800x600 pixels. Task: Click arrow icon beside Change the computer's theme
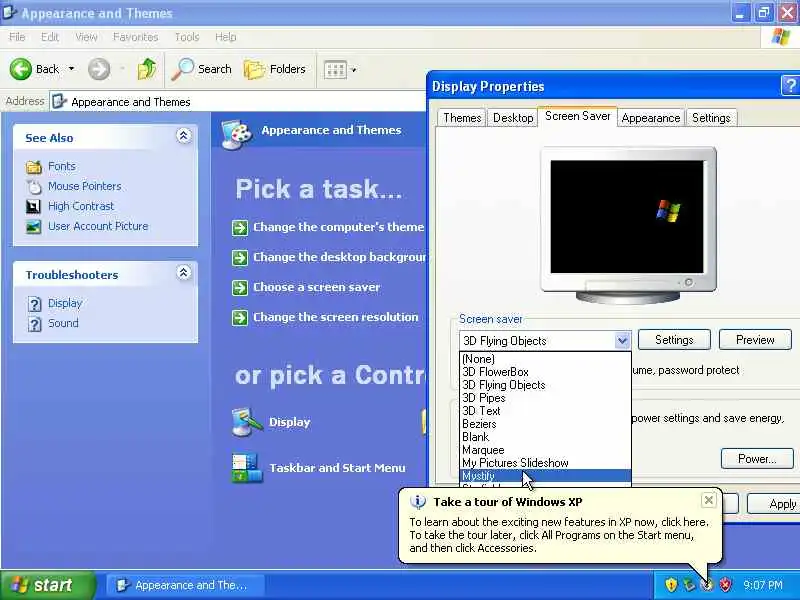(240, 228)
